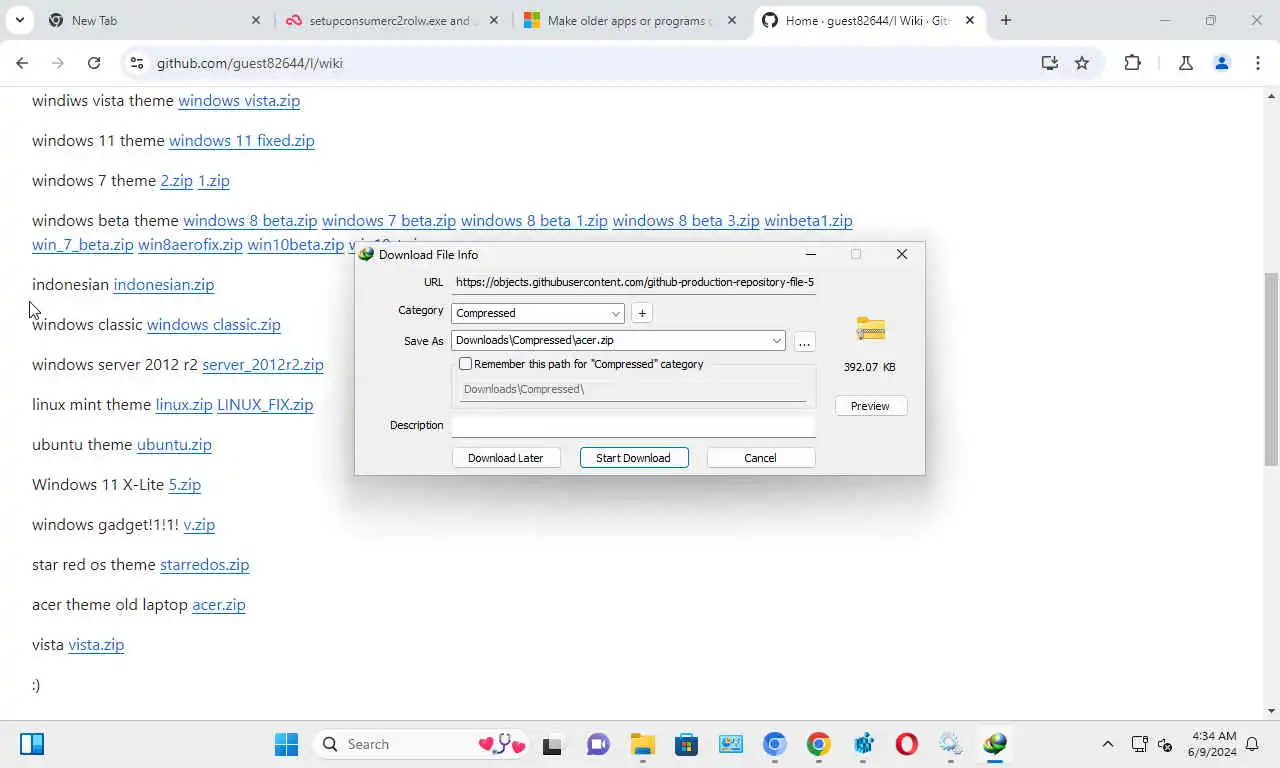Open Microsoft Store from taskbar
This screenshot has height=768, width=1280.
686,744
